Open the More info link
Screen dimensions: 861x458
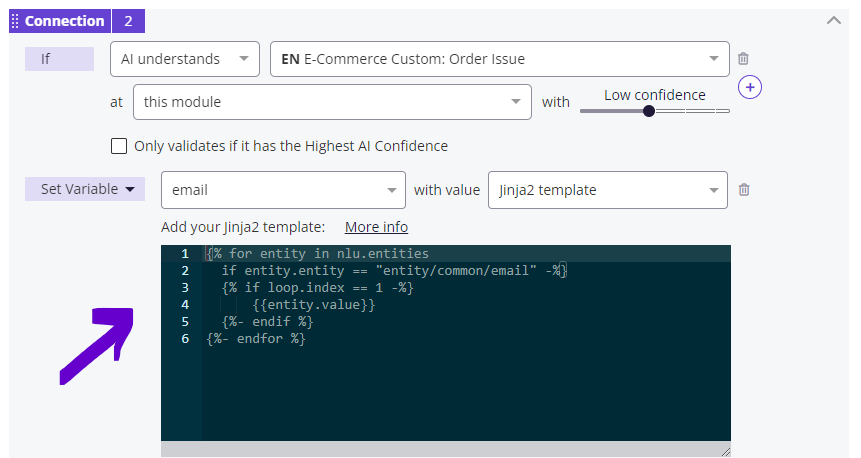point(376,227)
